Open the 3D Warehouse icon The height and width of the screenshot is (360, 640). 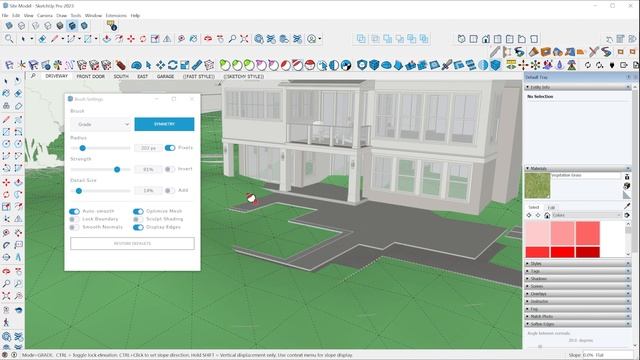coord(259,39)
